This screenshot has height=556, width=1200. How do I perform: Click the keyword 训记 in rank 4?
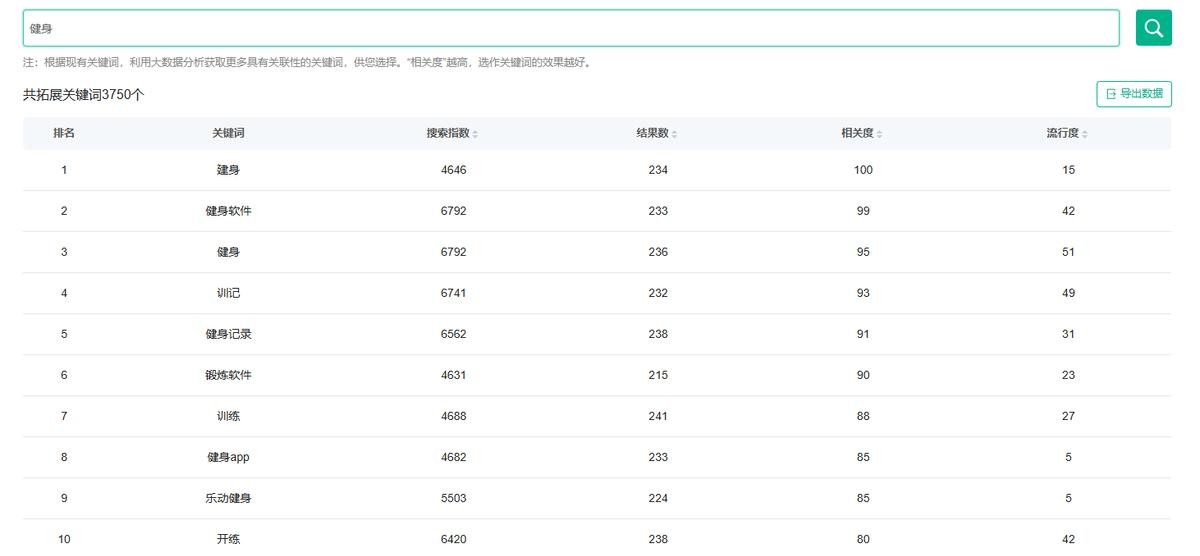[x=228, y=293]
